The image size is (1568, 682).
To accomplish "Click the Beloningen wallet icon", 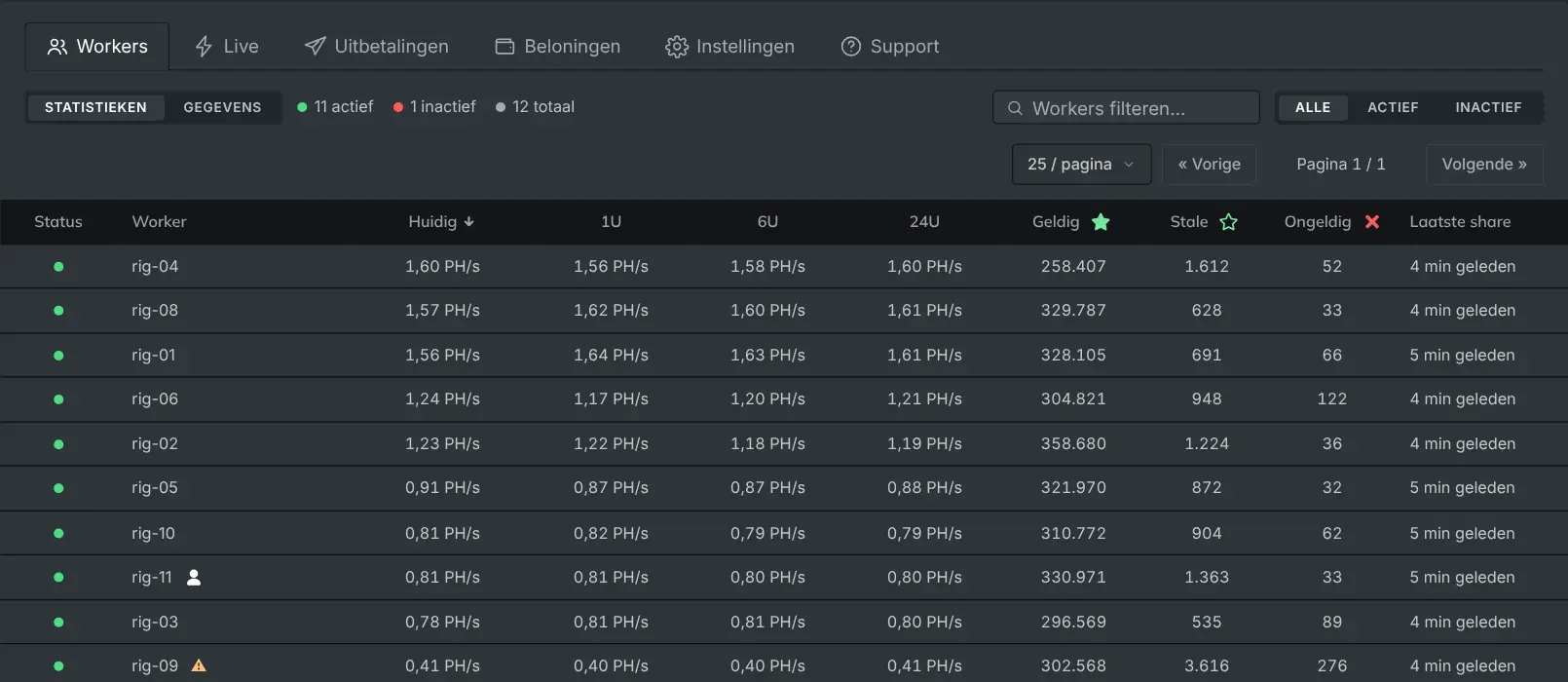I will click(504, 47).
